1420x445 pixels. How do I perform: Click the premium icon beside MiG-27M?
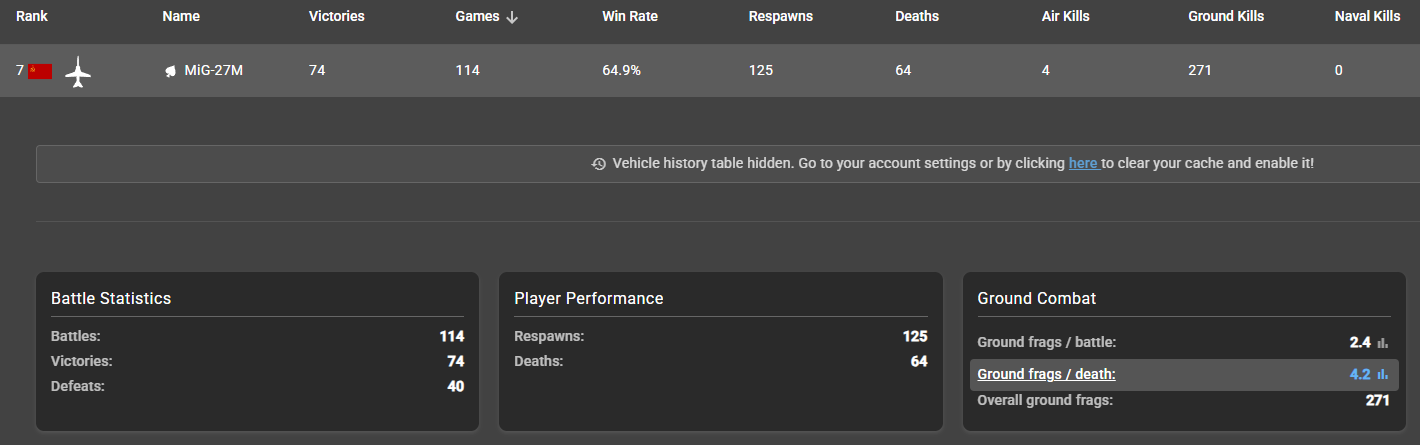[170, 71]
